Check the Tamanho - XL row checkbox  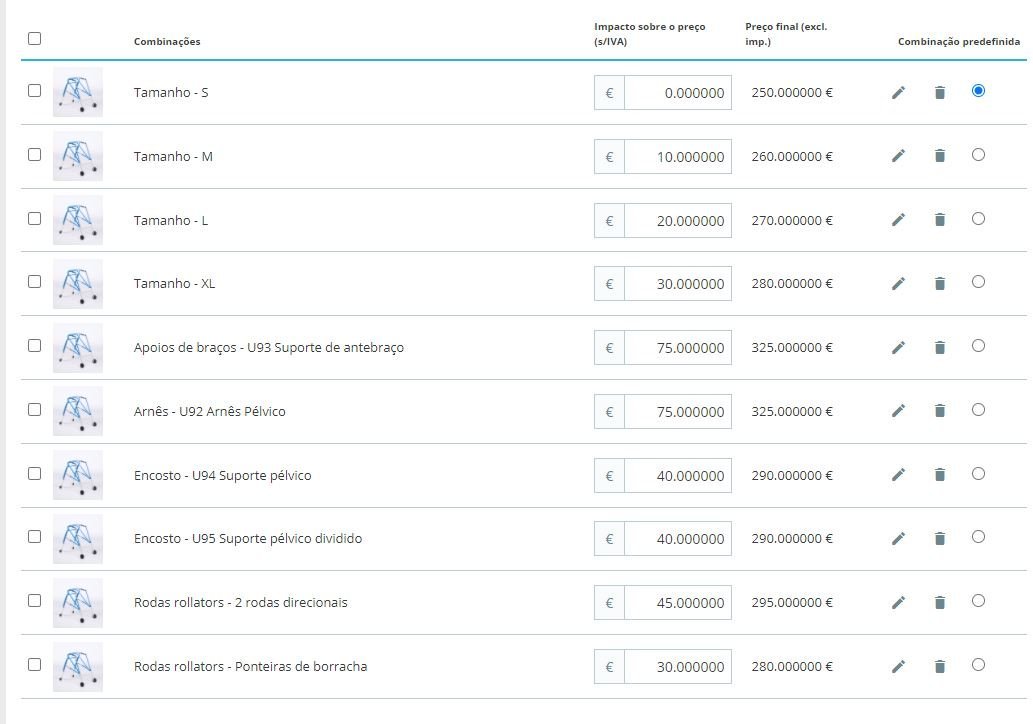coord(34,281)
